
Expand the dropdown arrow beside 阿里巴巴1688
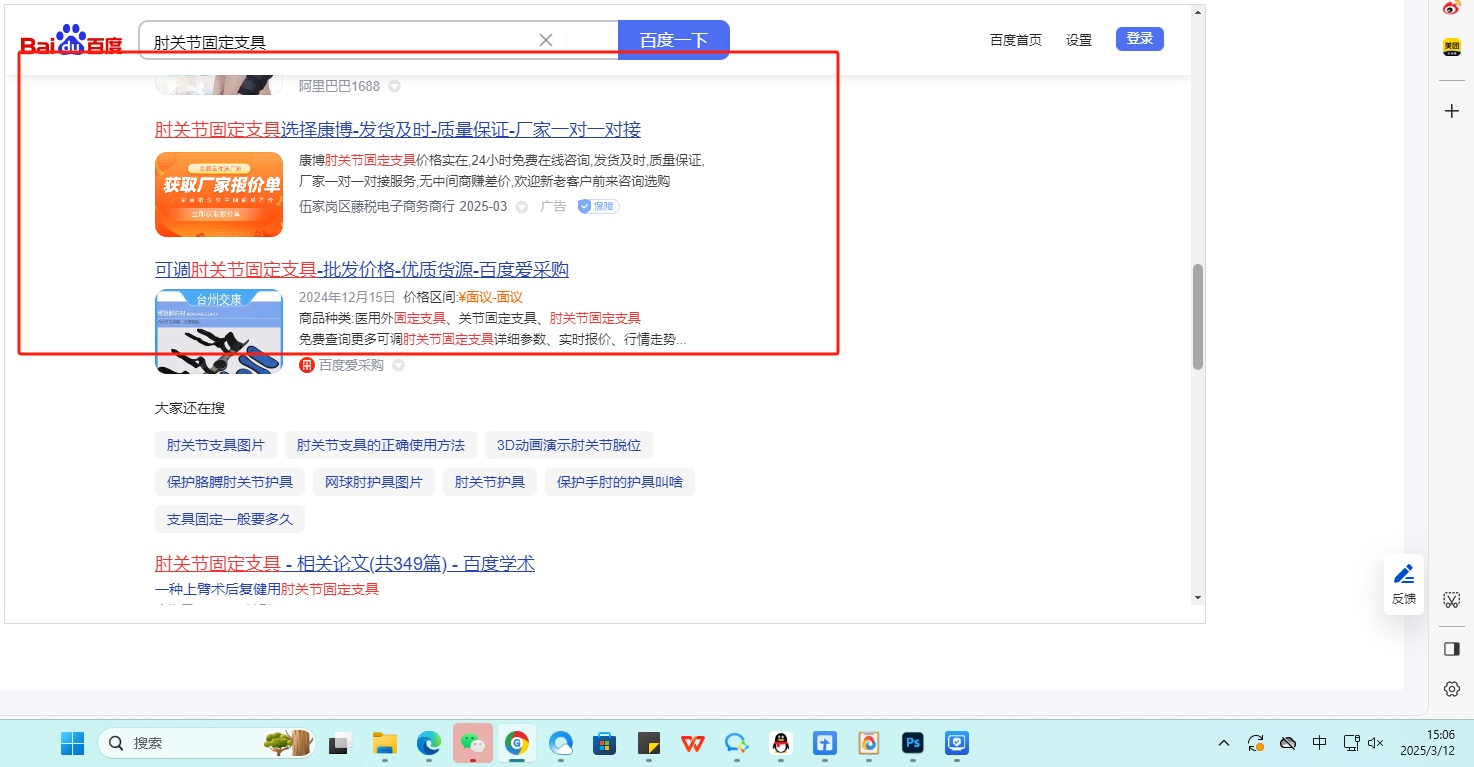pos(394,86)
